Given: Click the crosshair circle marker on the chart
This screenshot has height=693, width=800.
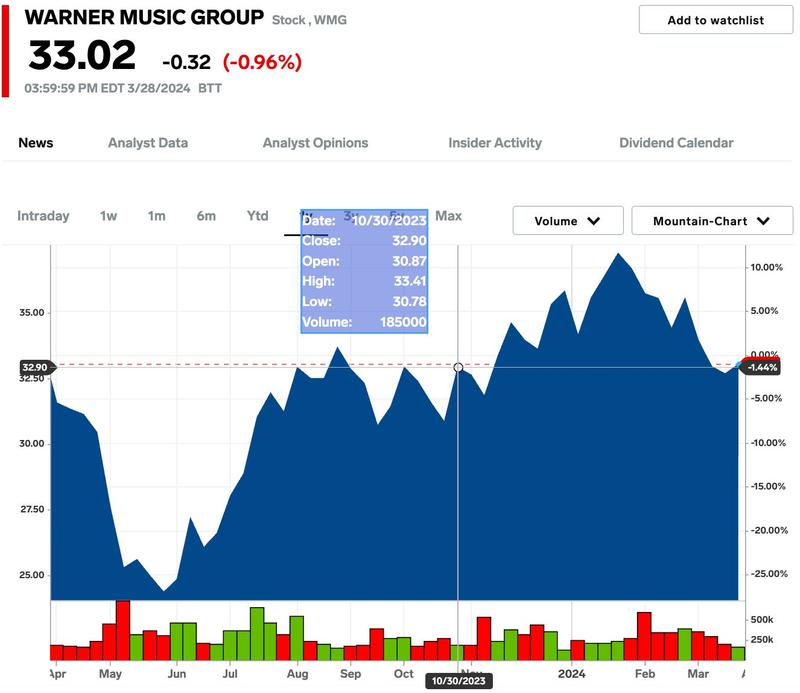Looking at the screenshot, I should pos(458,367).
